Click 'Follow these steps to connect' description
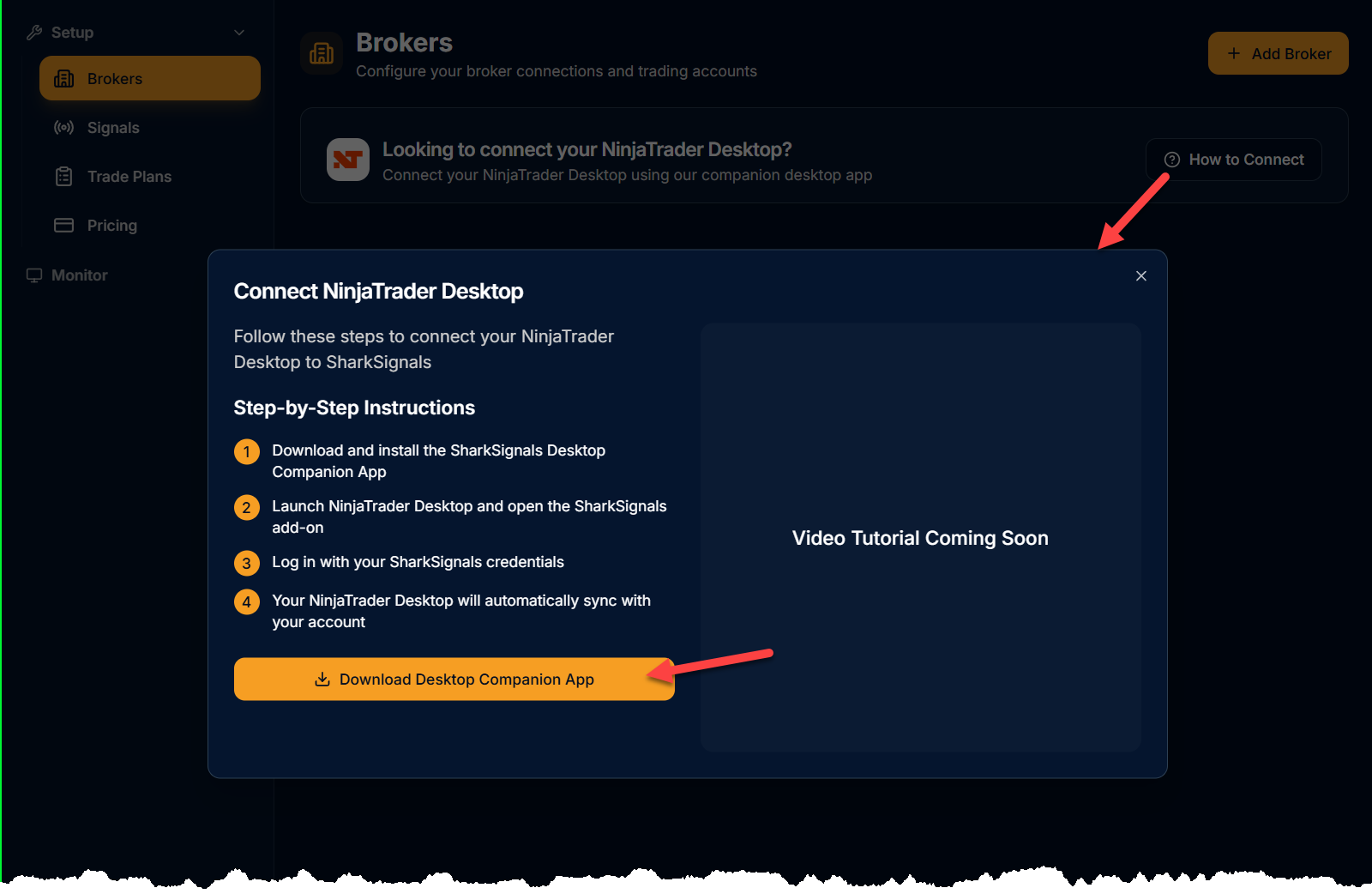This screenshot has height=894, width=1372. pyautogui.click(x=424, y=349)
